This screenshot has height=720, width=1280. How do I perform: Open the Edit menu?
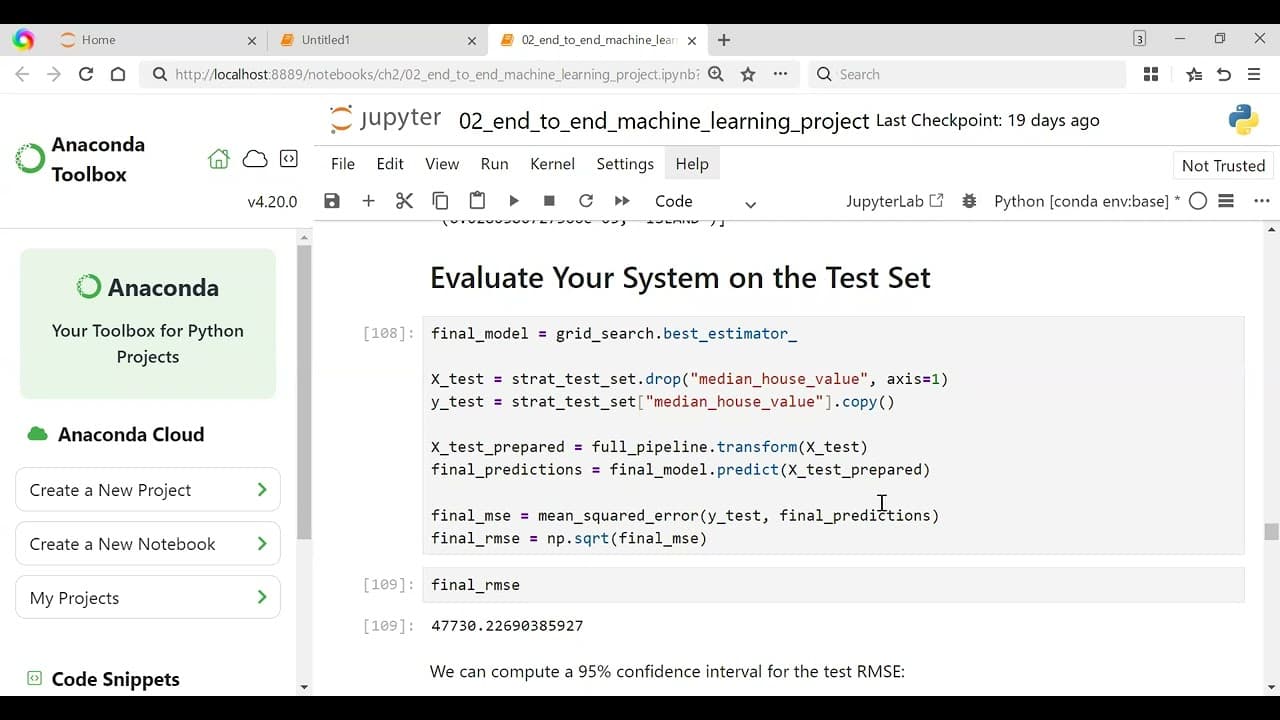click(390, 164)
